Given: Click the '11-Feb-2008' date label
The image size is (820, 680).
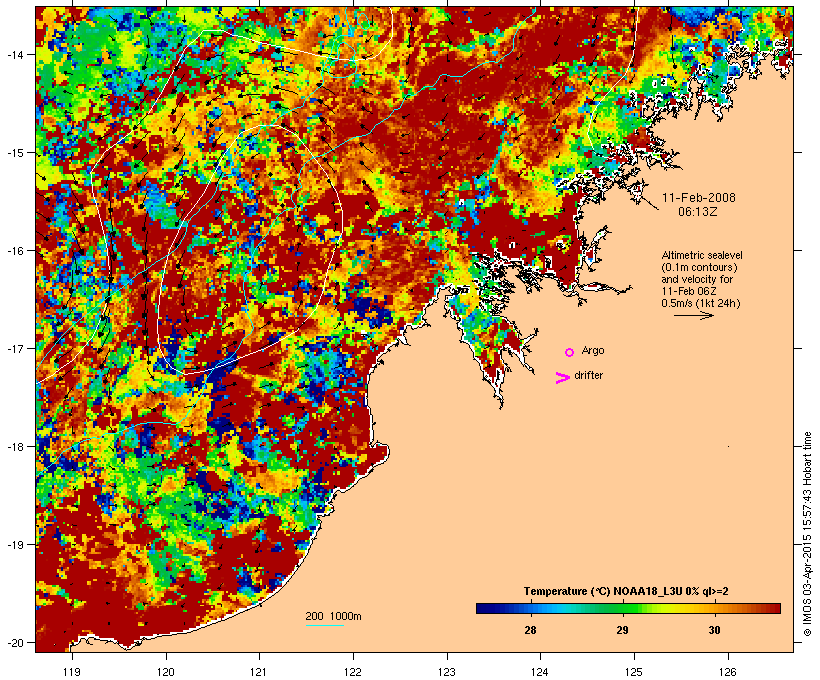Looking at the screenshot, I should tap(699, 198).
